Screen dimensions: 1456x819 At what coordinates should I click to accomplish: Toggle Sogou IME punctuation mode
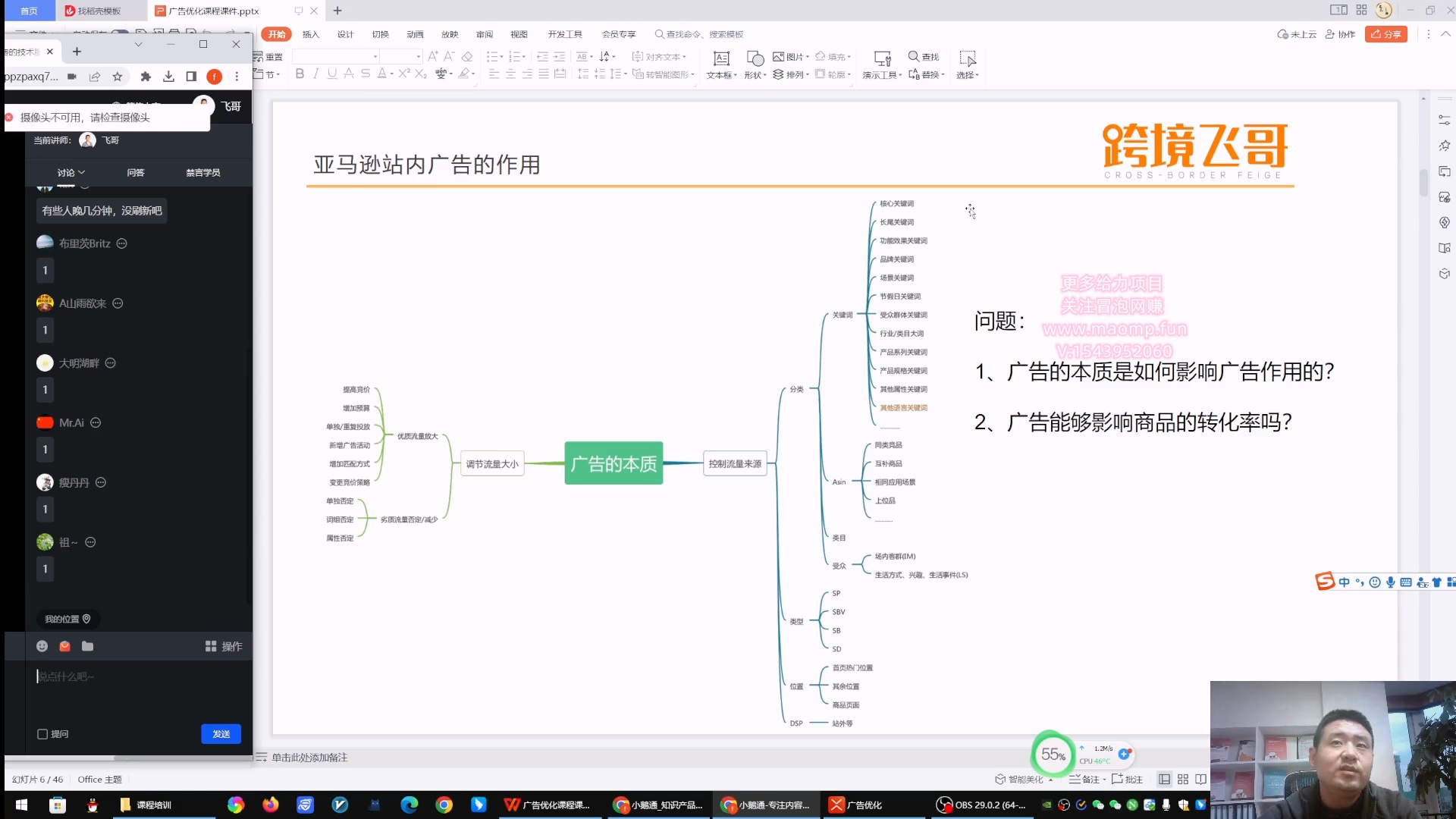1360,582
